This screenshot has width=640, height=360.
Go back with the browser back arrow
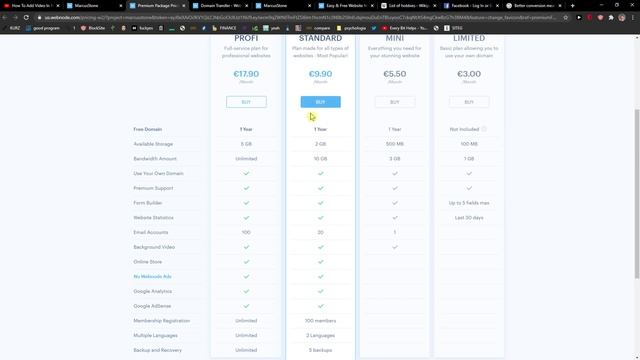pyautogui.click(x=5, y=18)
